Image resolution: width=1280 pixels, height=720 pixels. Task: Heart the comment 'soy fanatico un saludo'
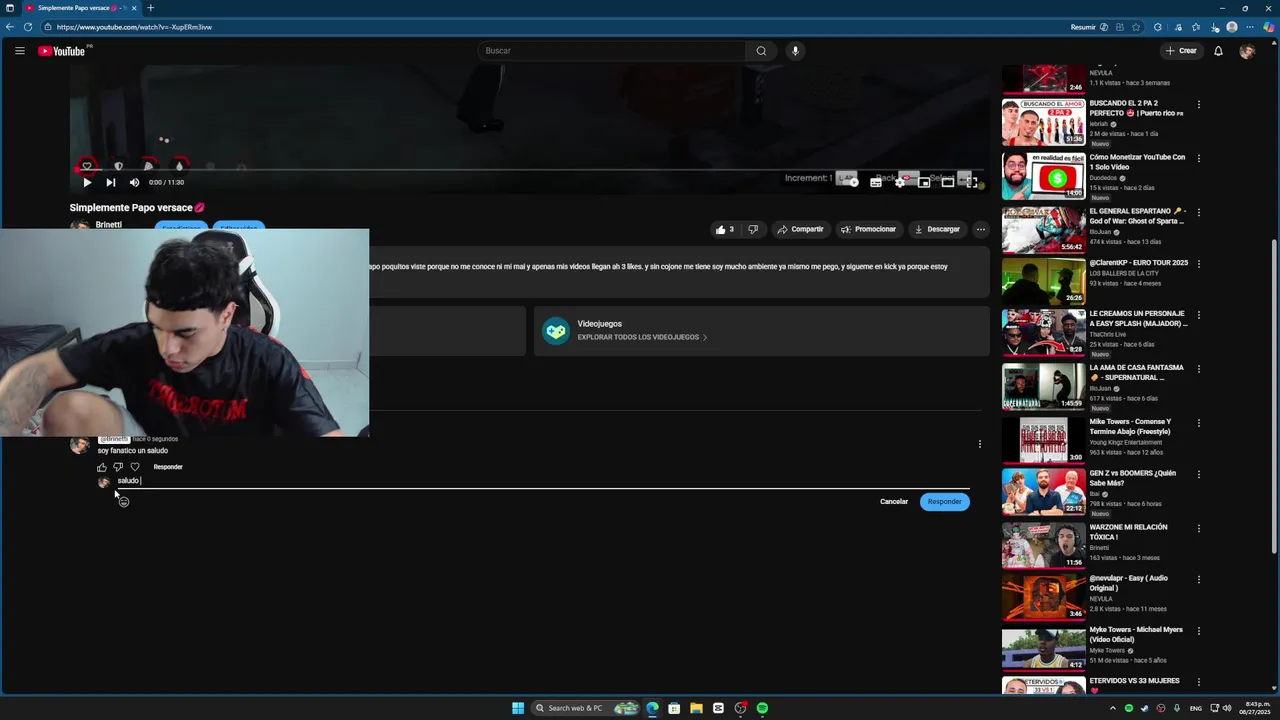click(135, 467)
